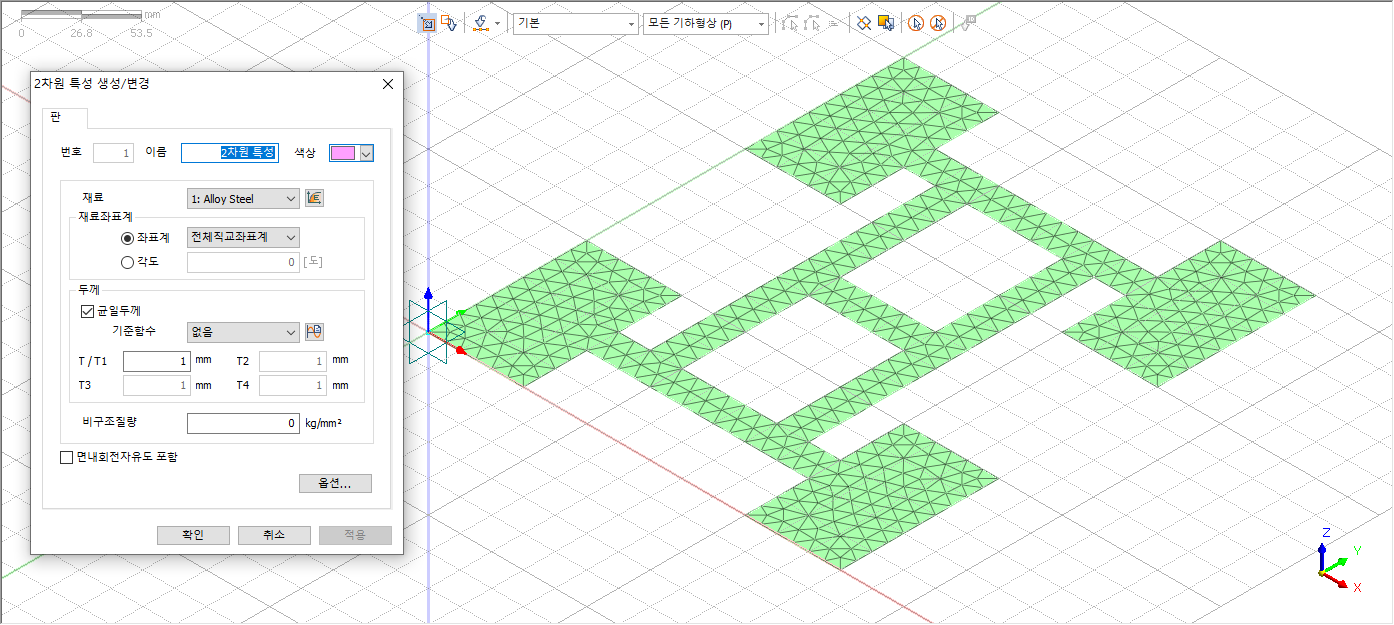Click the first orange circled cursor icon
The image size is (1394, 625).
915,23
